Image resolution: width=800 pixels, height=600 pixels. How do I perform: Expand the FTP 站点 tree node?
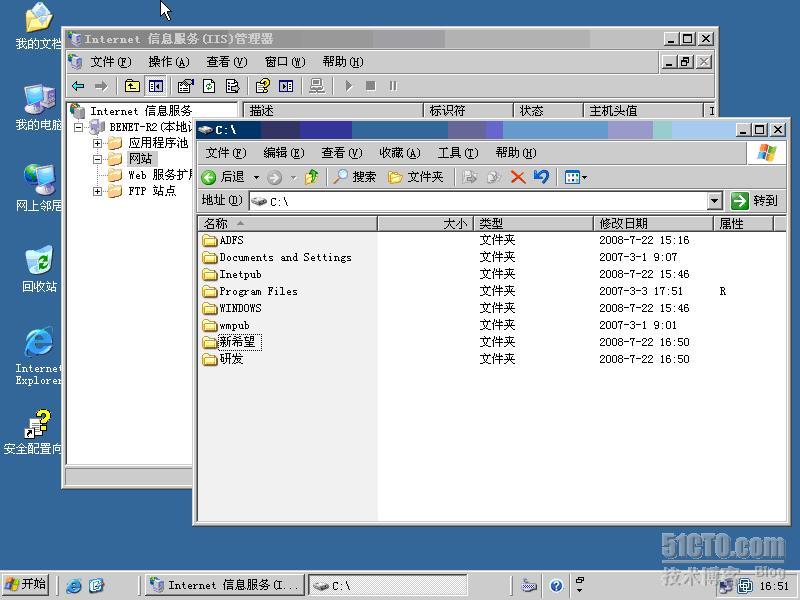[97, 191]
